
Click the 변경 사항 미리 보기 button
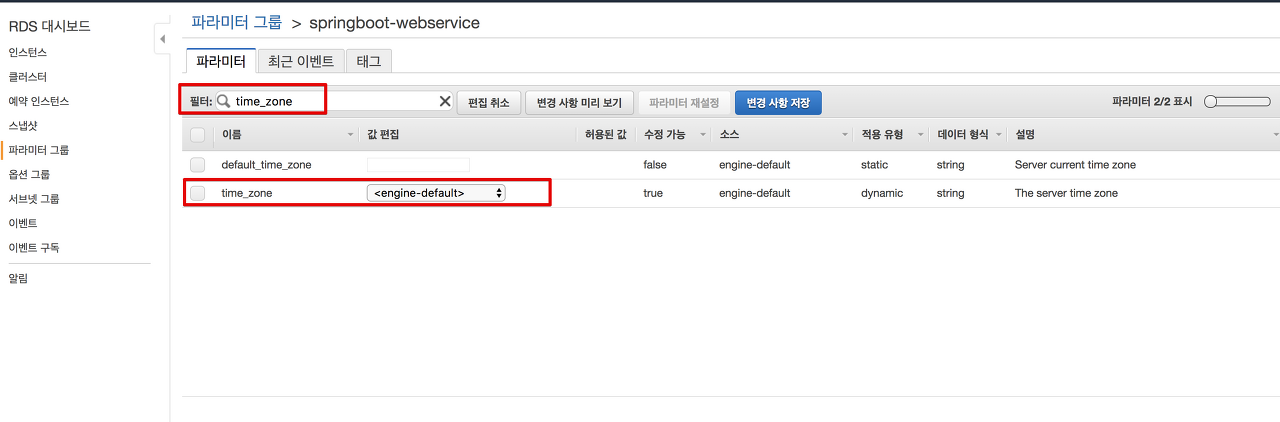[x=579, y=102]
